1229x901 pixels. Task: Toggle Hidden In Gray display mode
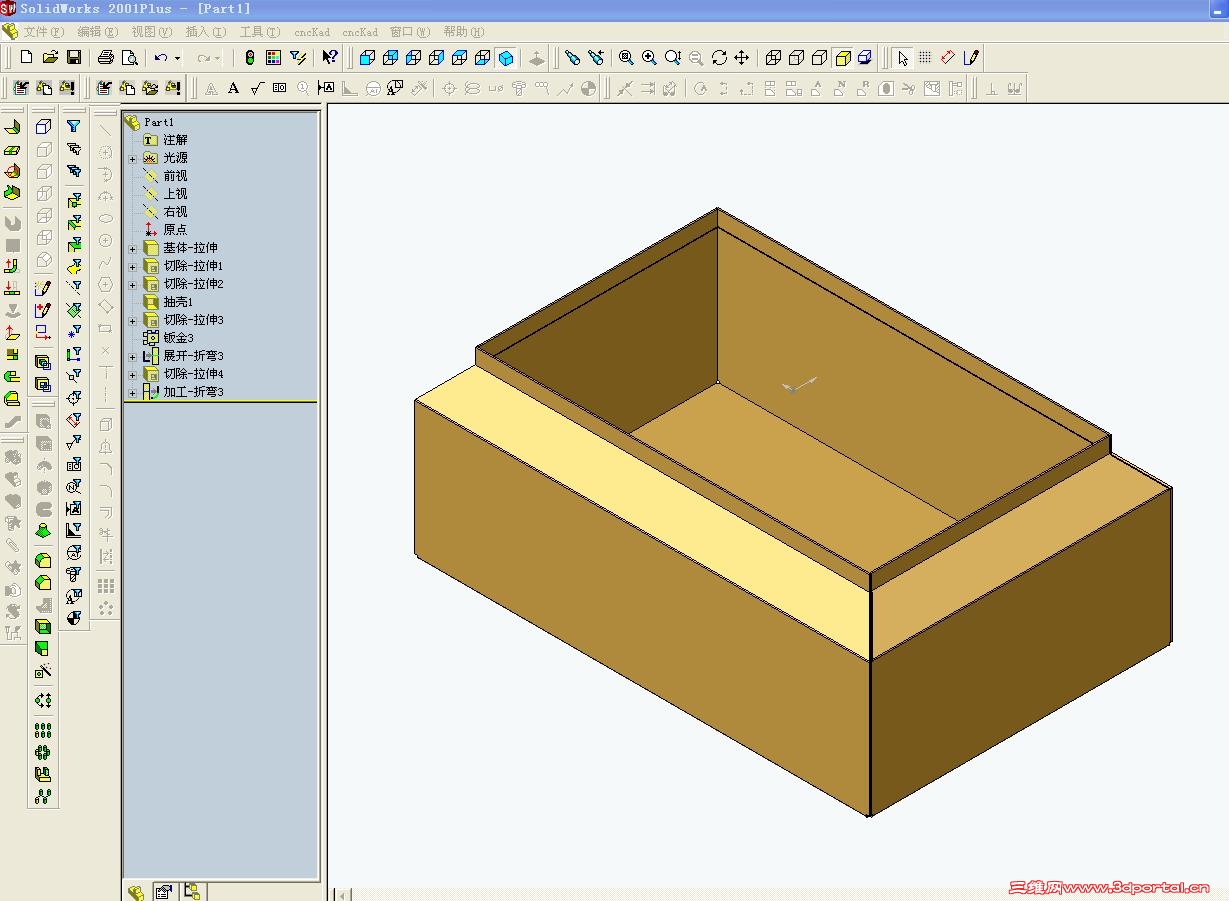click(796, 58)
